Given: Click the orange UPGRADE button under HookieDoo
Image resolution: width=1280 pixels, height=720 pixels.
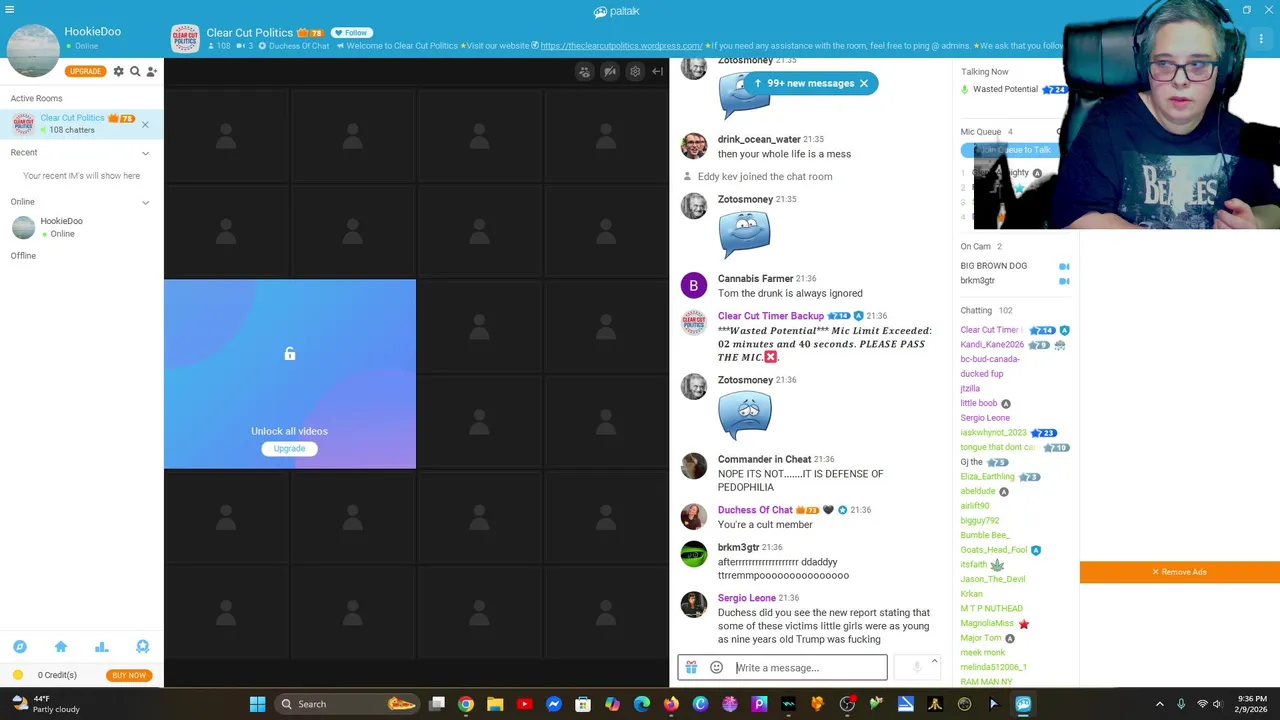Looking at the screenshot, I should coord(85,71).
